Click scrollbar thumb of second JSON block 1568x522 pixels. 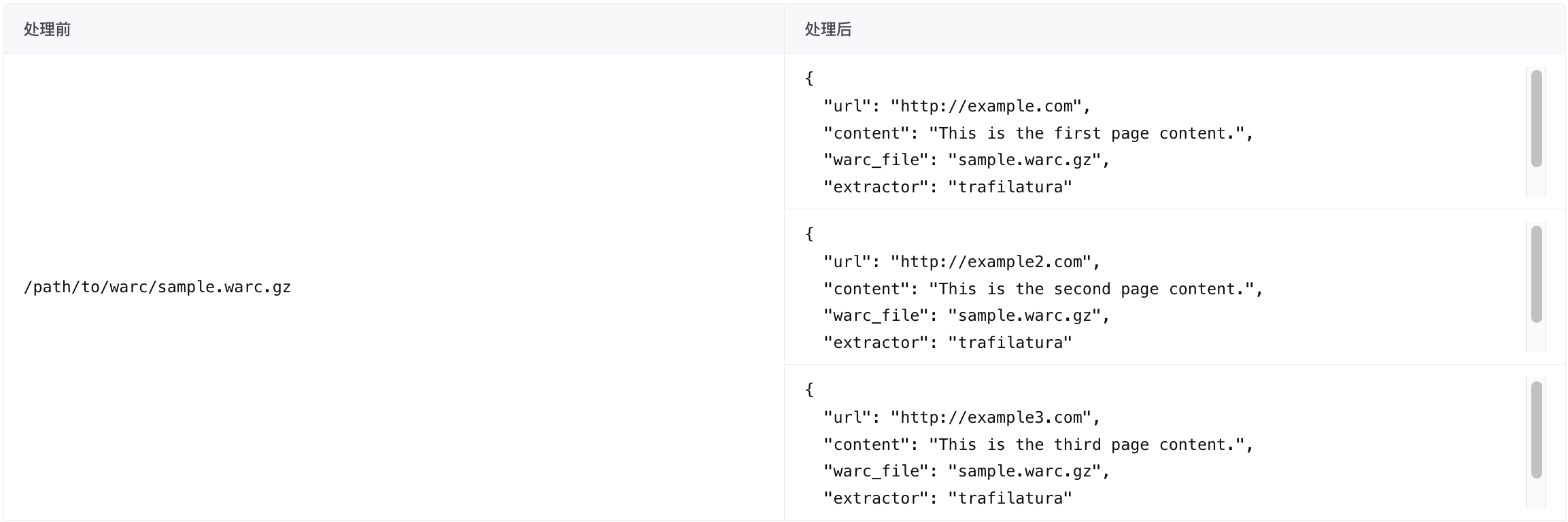pos(1536,274)
